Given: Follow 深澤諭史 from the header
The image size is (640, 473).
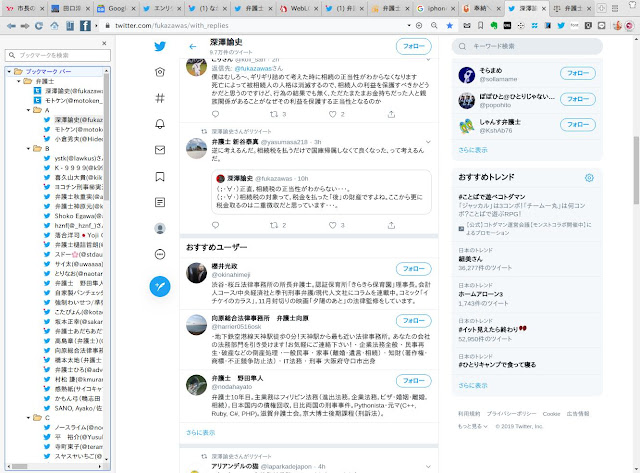Looking at the screenshot, I should click(413, 47).
